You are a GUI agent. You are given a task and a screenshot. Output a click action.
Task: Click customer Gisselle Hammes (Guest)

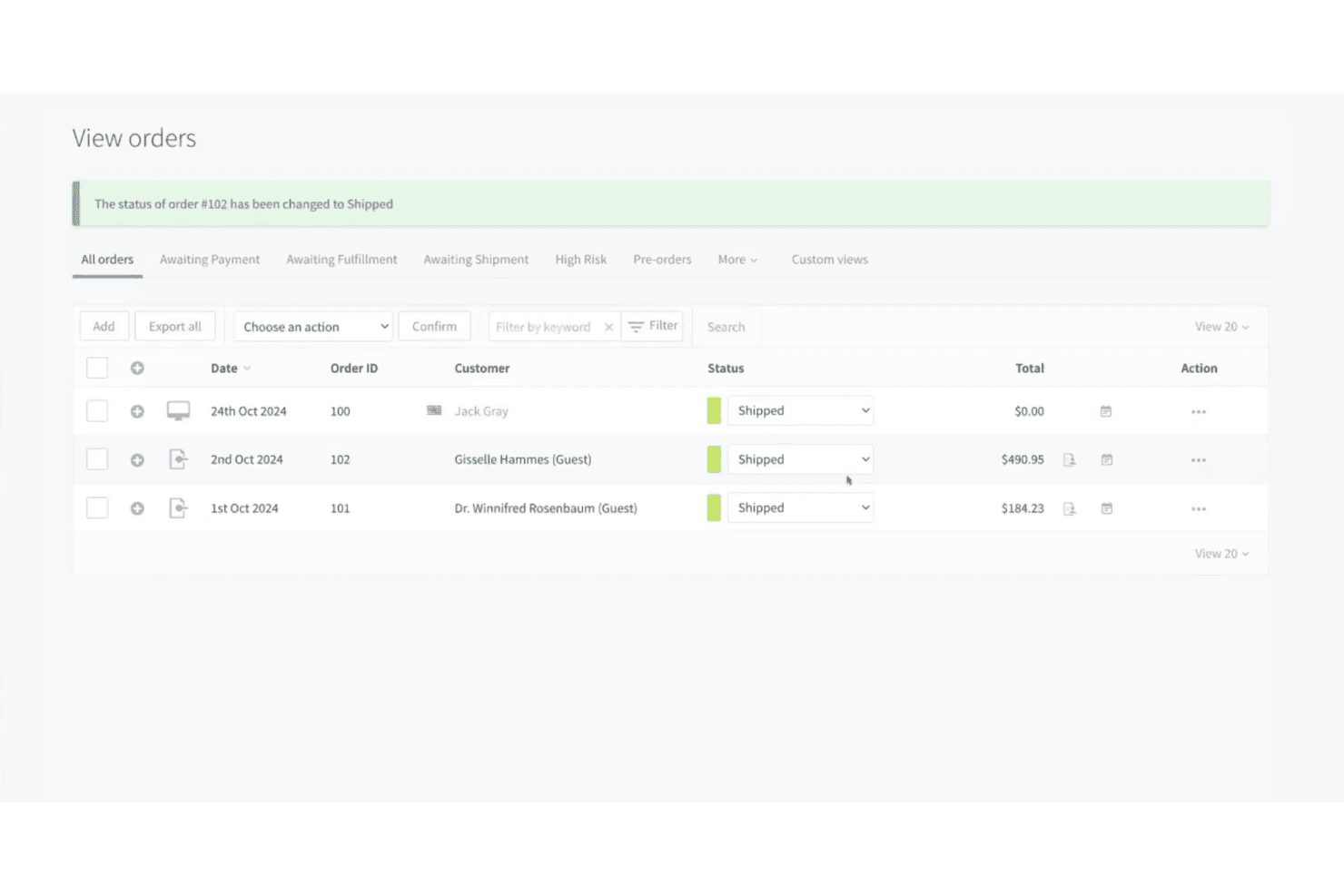(x=523, y=459)
